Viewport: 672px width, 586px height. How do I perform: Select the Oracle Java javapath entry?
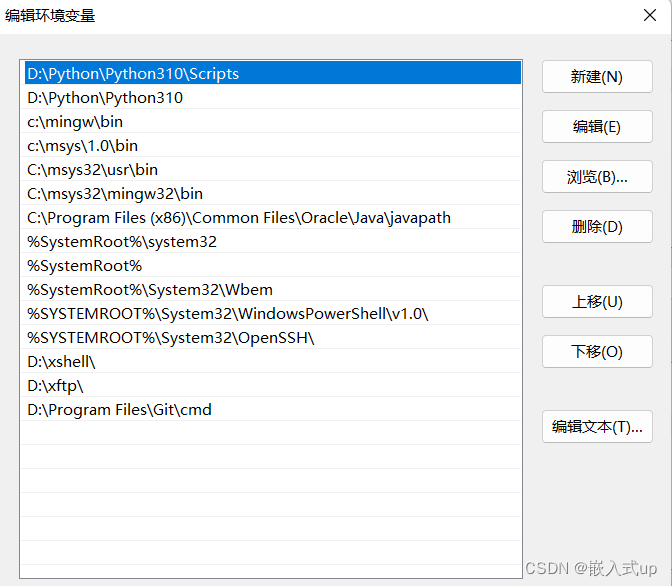273,217
